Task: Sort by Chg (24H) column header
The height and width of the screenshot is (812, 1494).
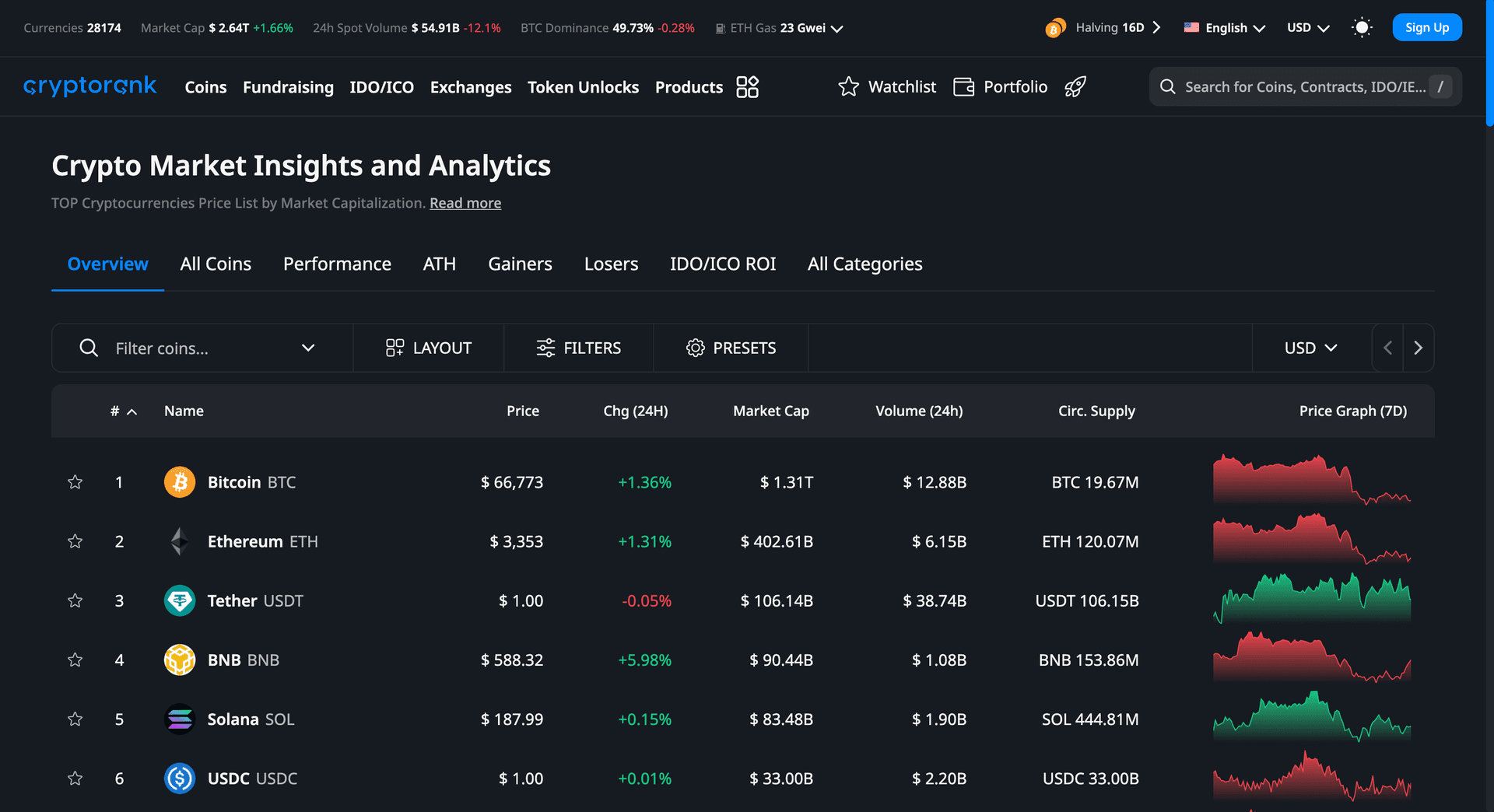Action: coord(636,411)
